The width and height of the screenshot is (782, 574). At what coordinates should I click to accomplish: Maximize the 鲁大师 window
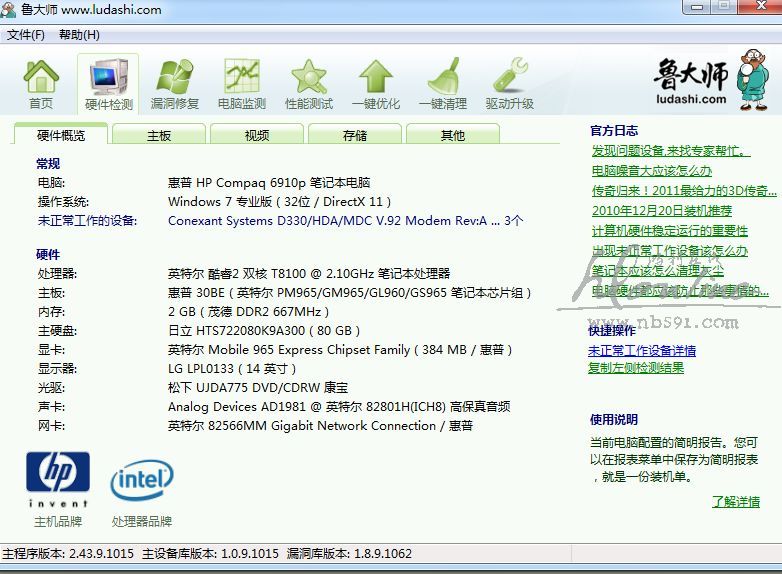point(724,6)
